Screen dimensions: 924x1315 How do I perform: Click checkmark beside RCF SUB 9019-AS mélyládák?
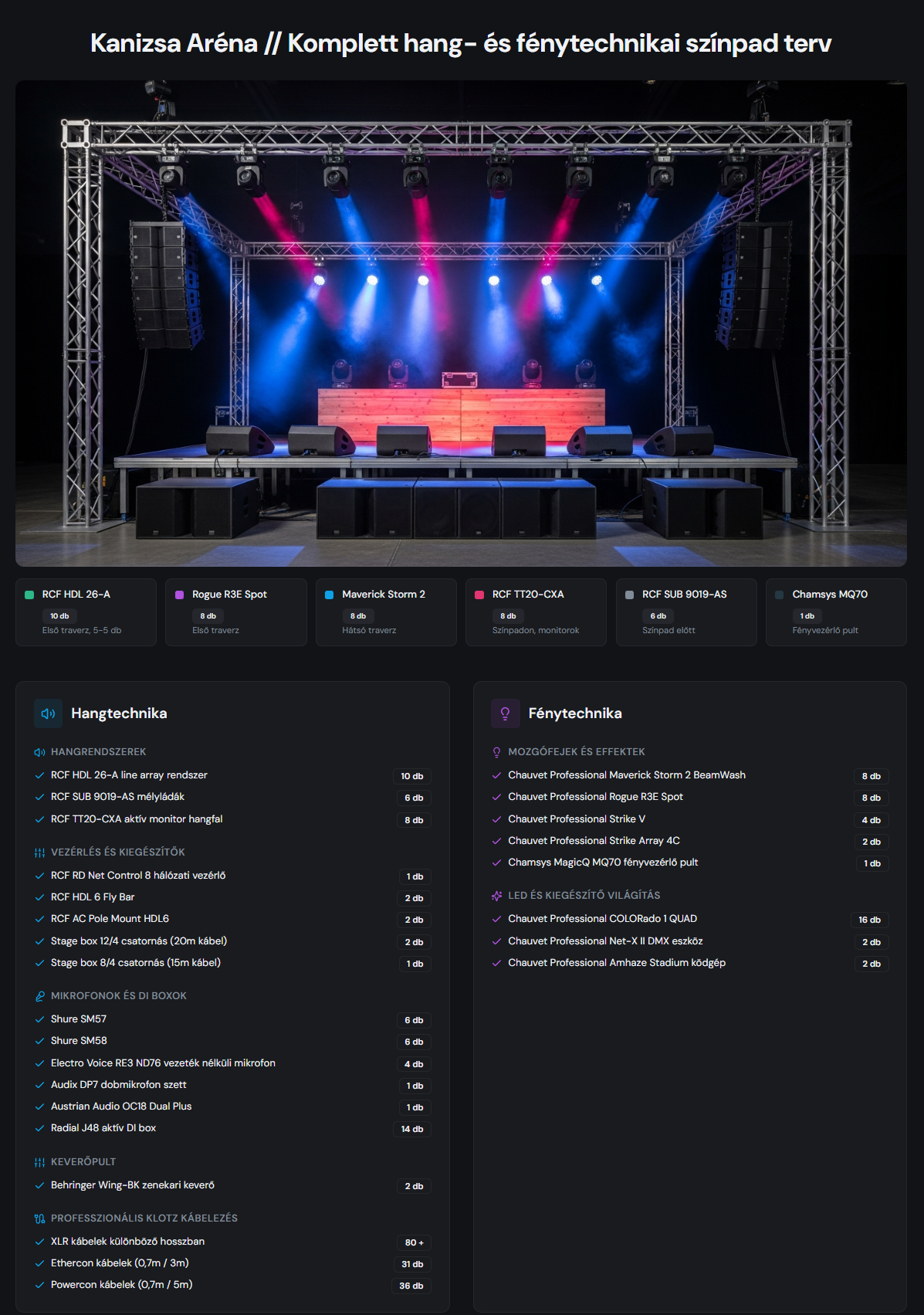pos(39,797)
